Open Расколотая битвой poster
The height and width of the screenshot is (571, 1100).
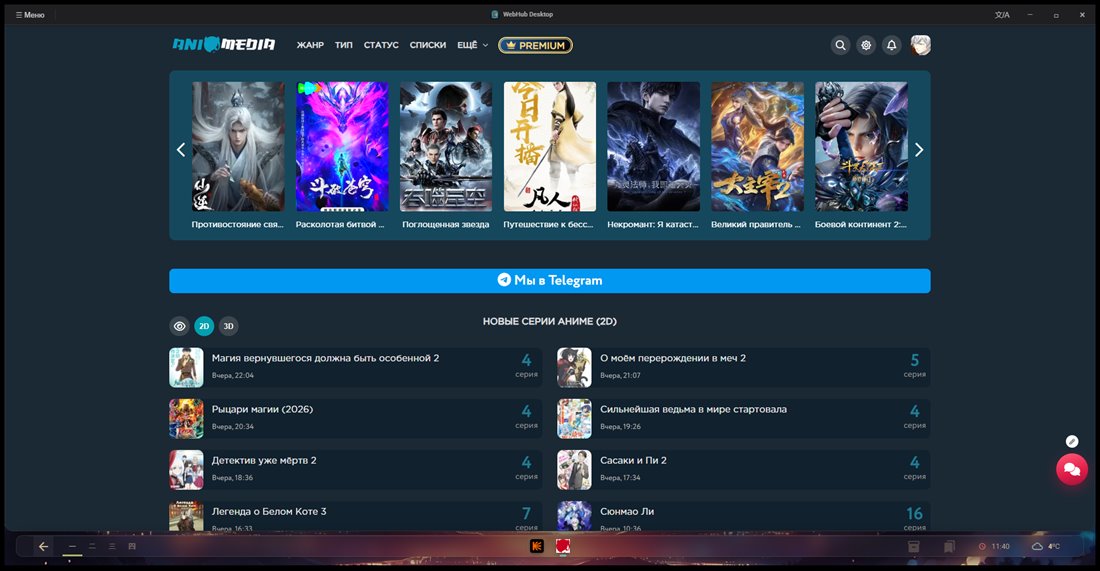pyautogui.click(x=342, y=147)
